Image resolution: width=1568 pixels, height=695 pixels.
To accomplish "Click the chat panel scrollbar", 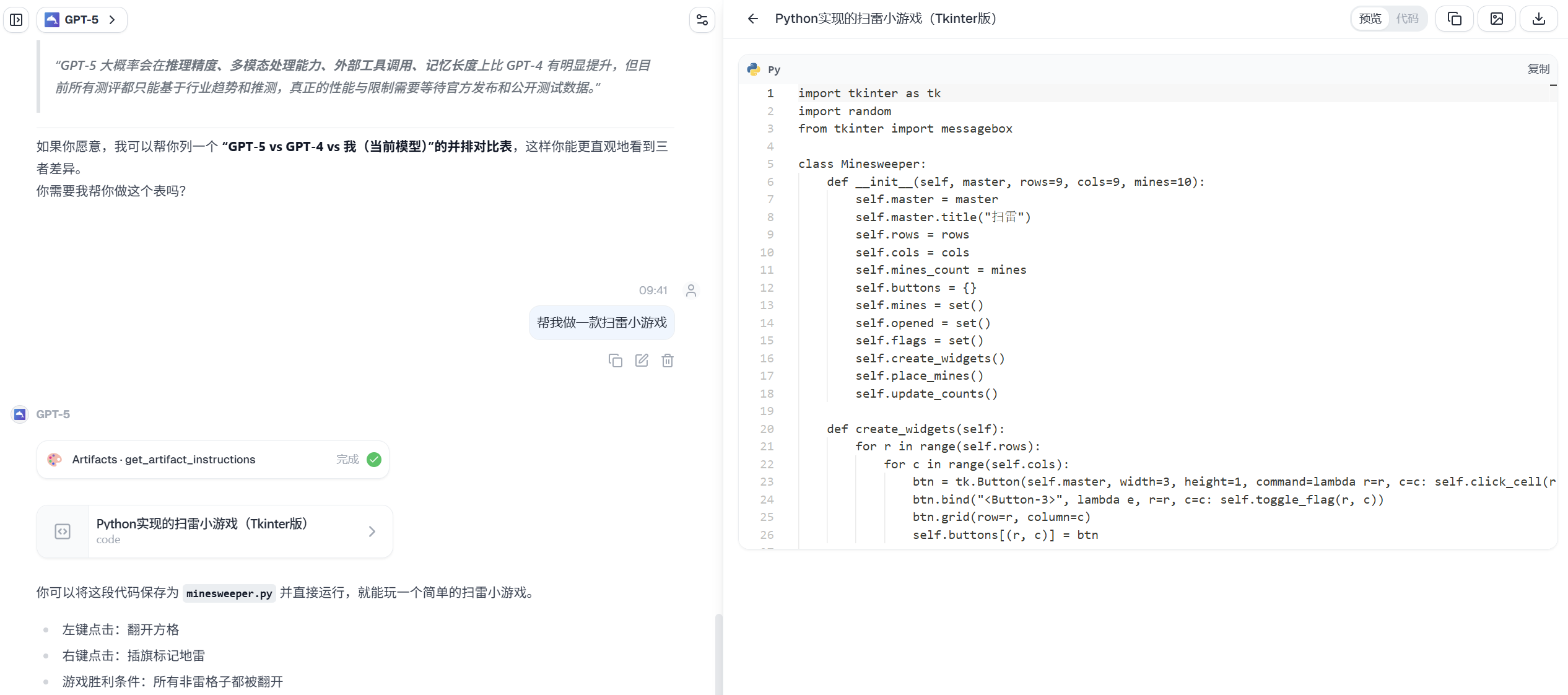I will tap(718, 650).
